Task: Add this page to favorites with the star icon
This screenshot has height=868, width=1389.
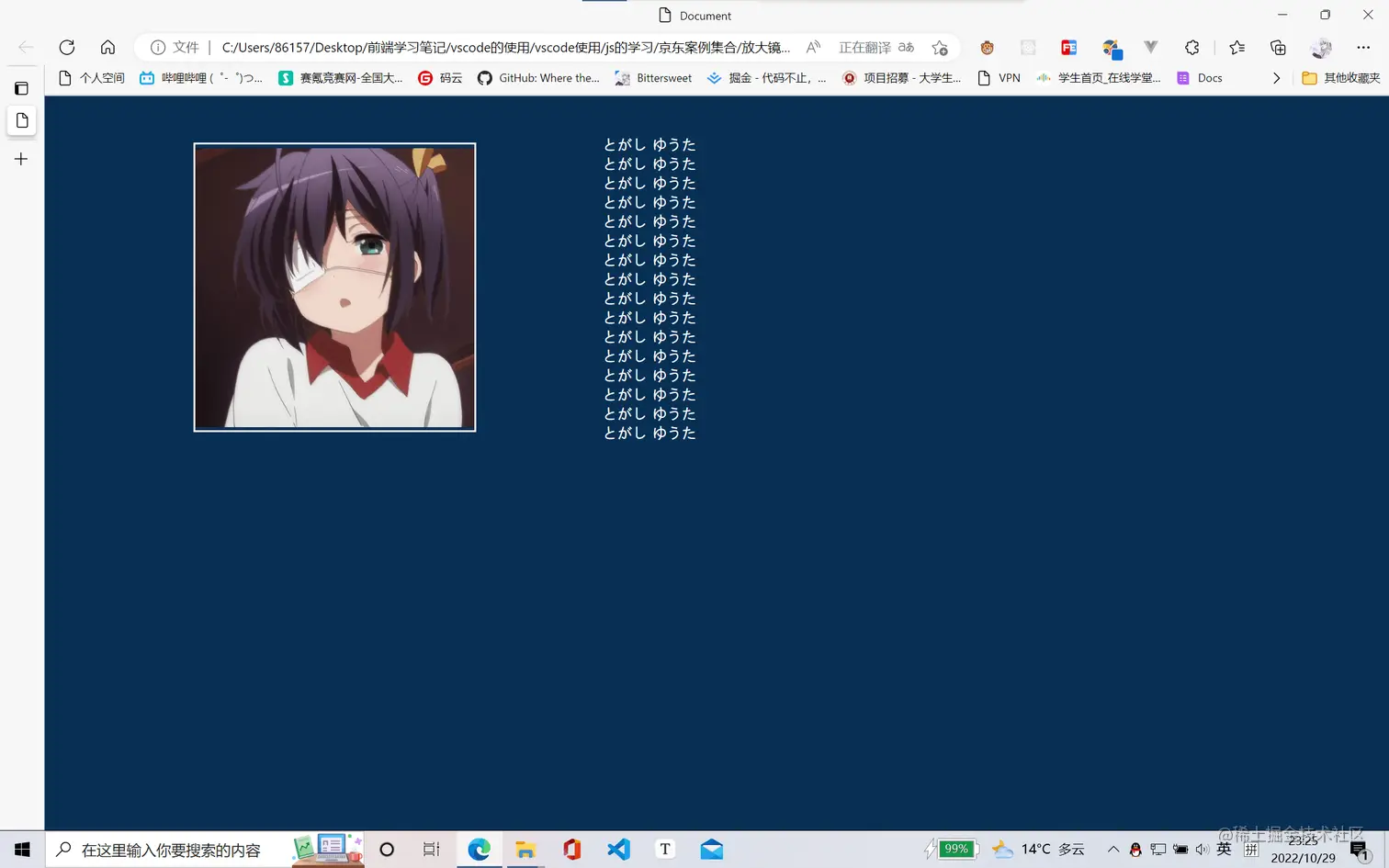Action: (939, 47)
